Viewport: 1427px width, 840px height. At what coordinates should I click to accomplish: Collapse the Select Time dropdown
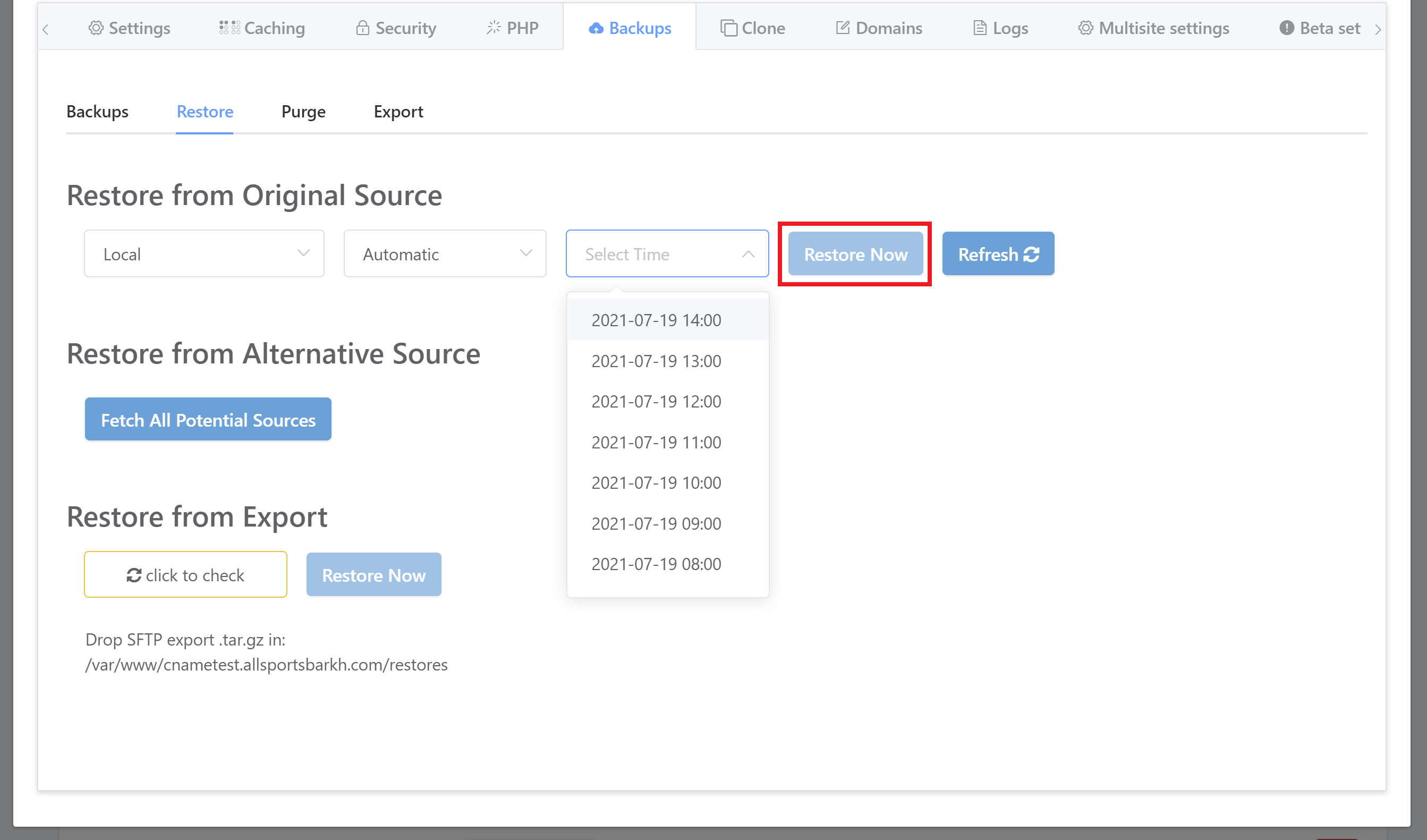tap(667, 253)
